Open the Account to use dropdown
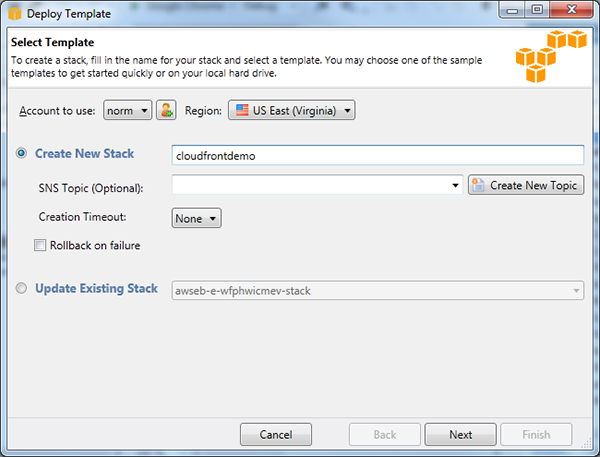The image size is (600, 457). point(127,110)
